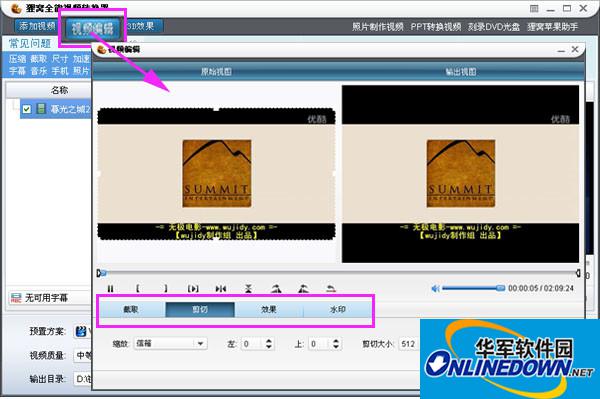Viewport: 600px width, 399px height.
Task: Click the undo/reset arrow icon
Action: 331,288
